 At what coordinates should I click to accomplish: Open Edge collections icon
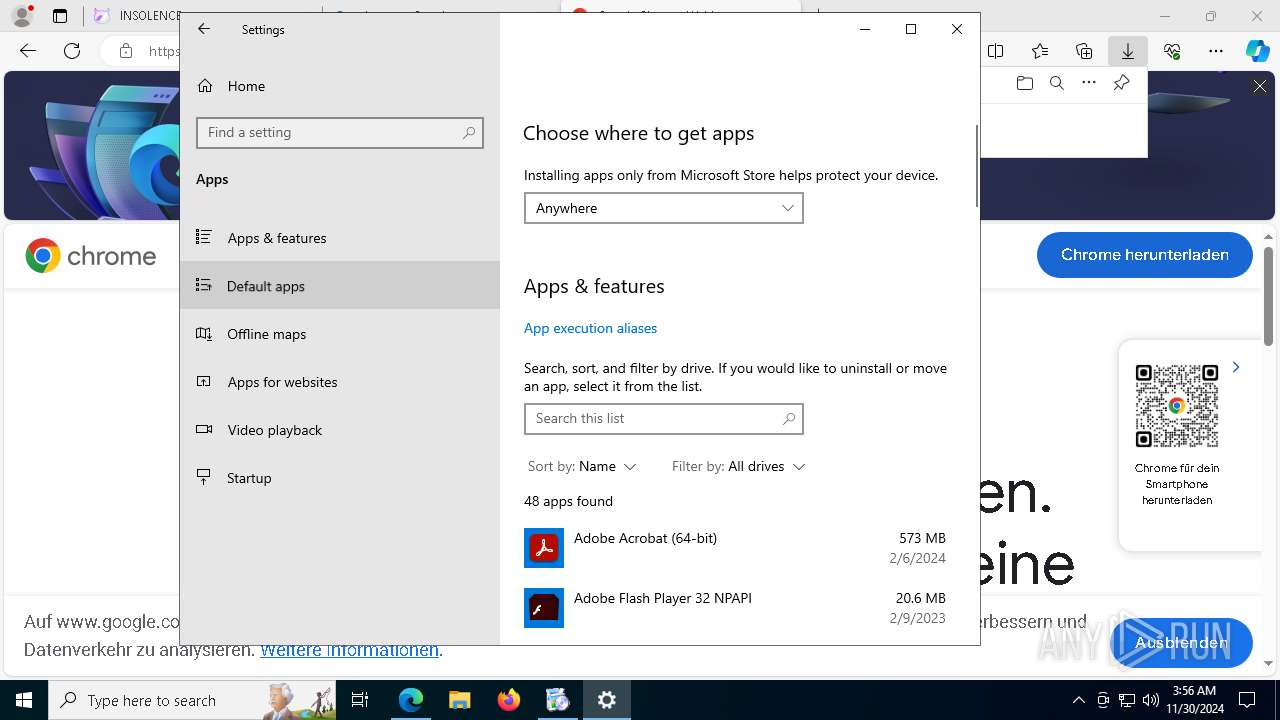pyautogui.click(x=1084, y=51)
